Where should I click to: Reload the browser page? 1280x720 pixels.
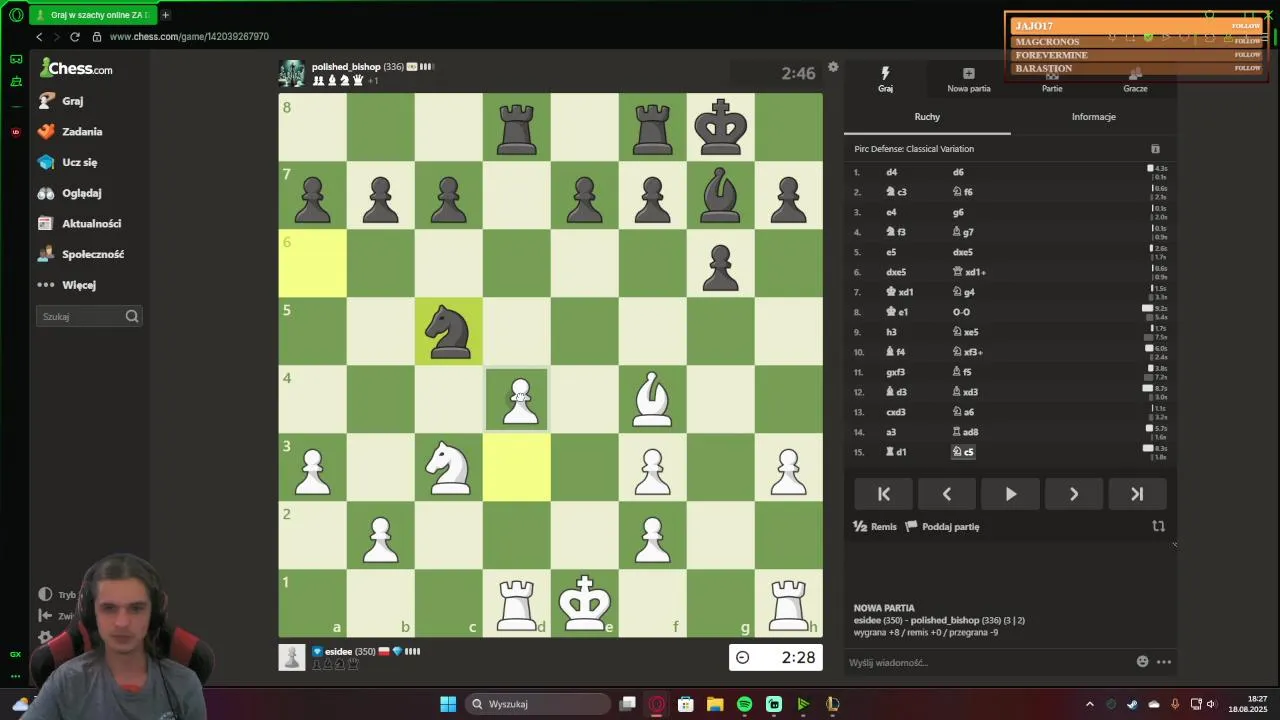[74, 37]
